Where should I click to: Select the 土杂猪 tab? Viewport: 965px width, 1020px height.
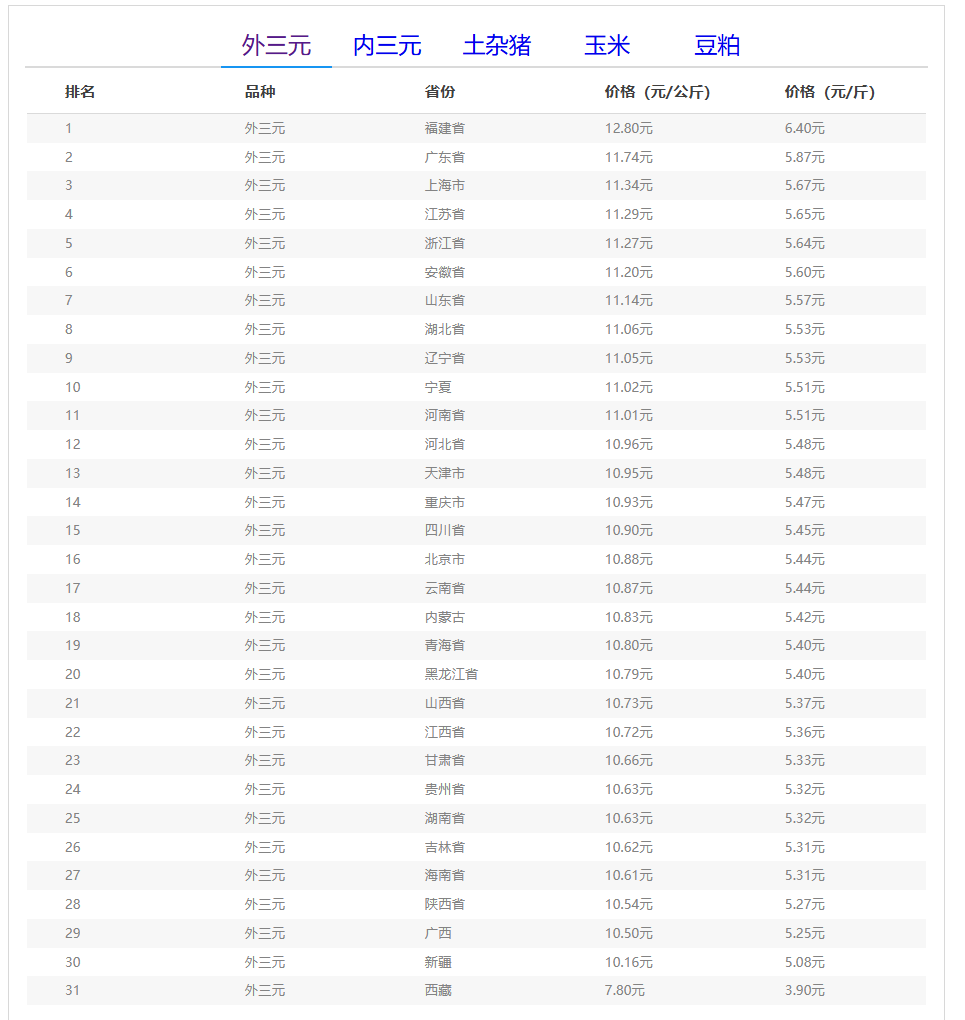497,46
